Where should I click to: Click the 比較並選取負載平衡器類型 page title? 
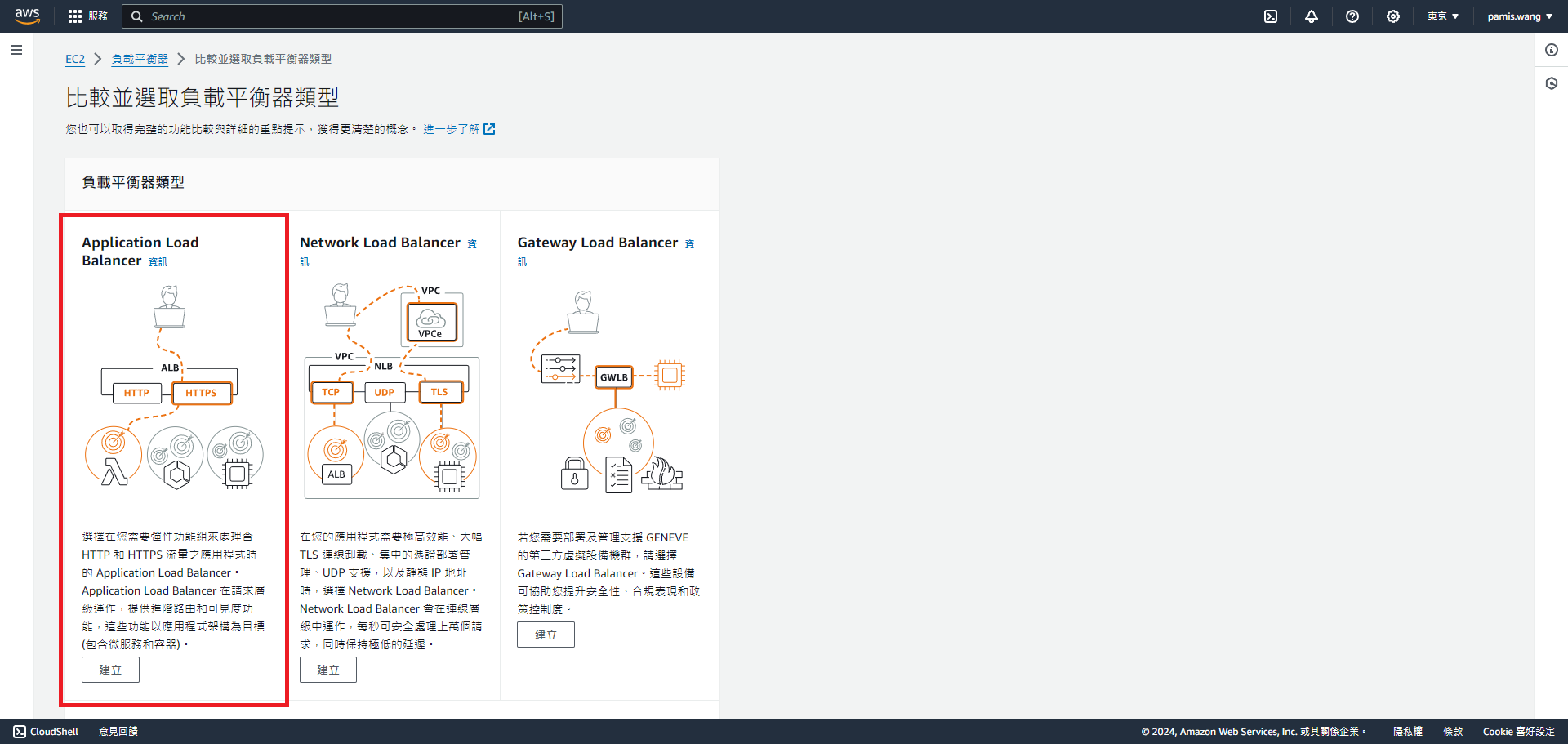coord(203,98)
